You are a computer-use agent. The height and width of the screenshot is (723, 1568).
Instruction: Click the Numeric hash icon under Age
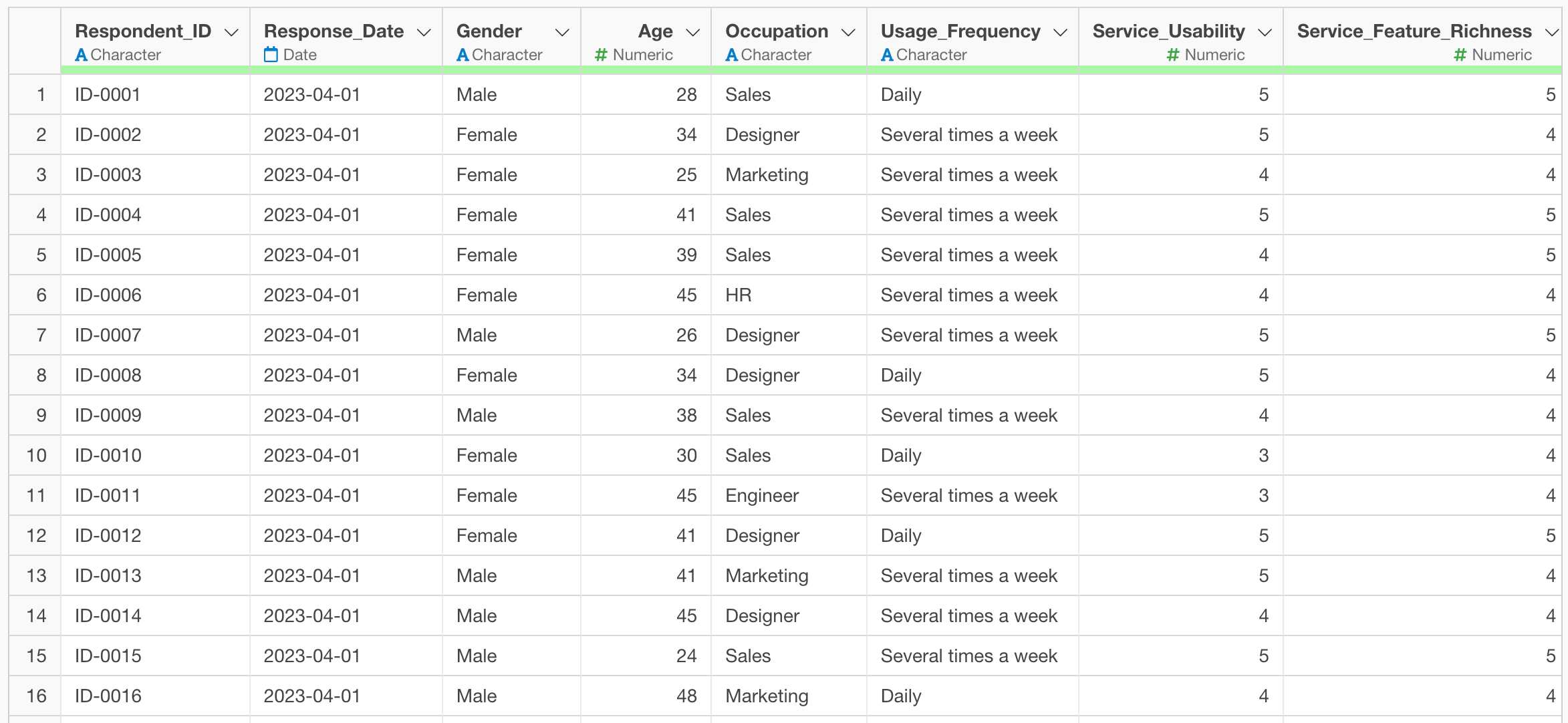click(601, 55)
